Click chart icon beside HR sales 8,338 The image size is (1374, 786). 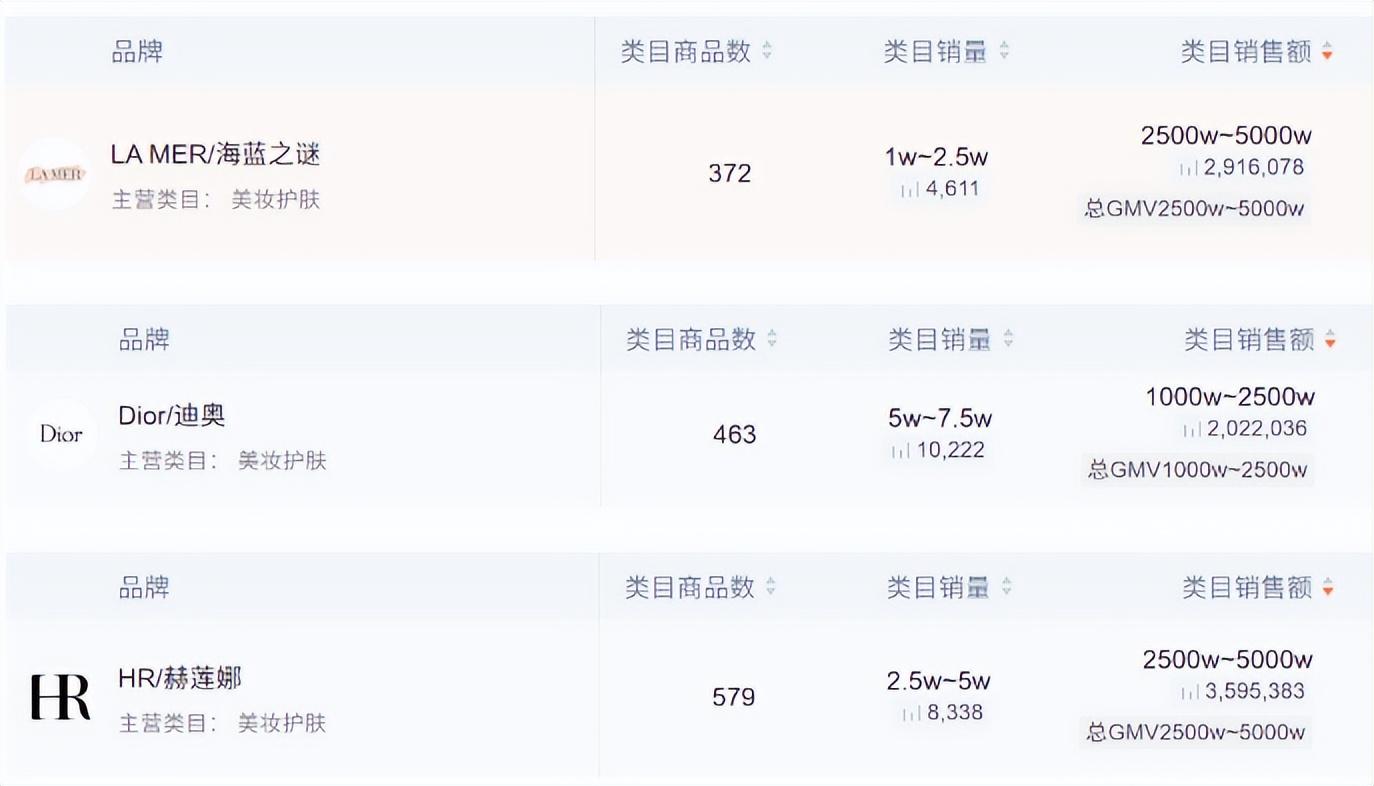(911, 713)
